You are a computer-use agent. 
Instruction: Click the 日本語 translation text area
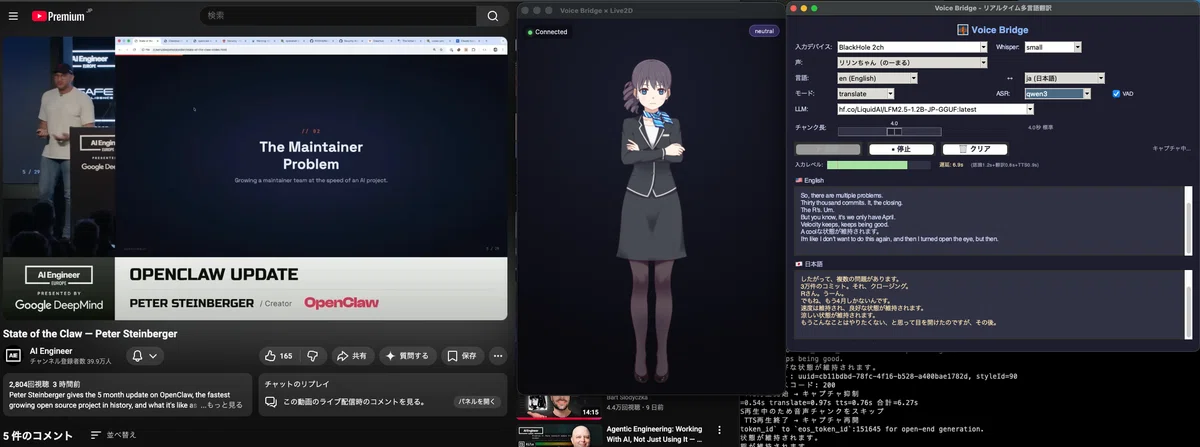coord(991,302)
